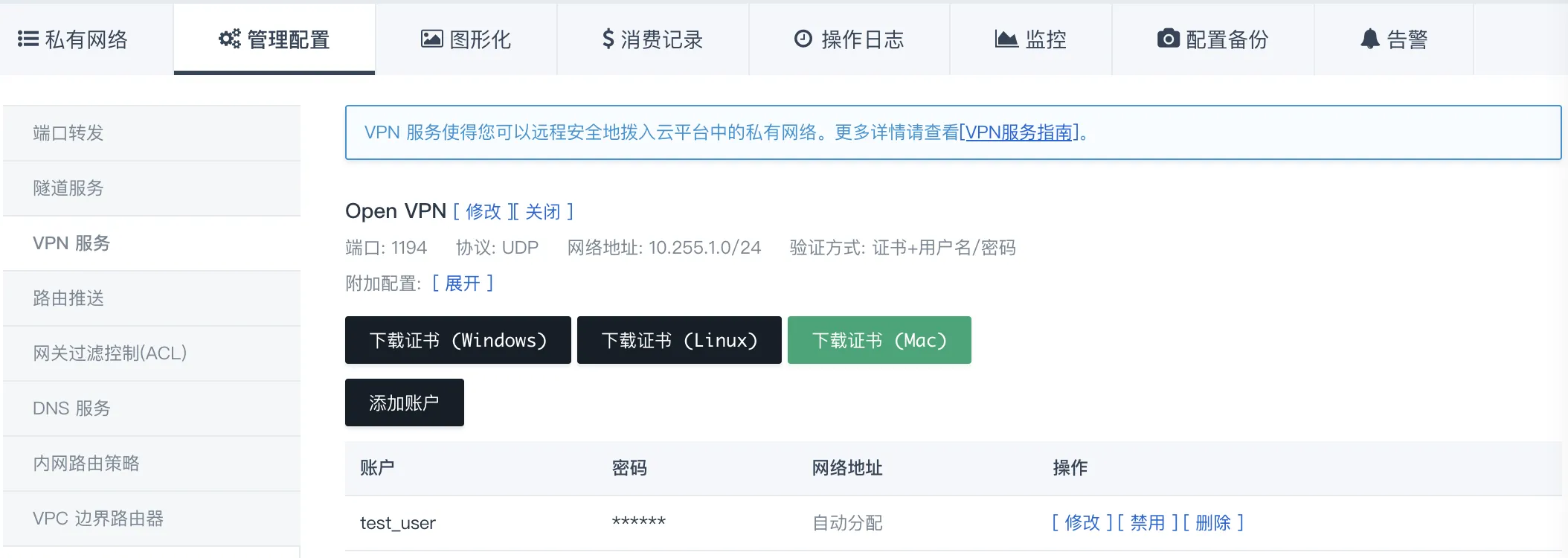The height and width of the screenshot is (558, 1568).
Task: Select 端口转发 in the sidebar
Action: 67,133
